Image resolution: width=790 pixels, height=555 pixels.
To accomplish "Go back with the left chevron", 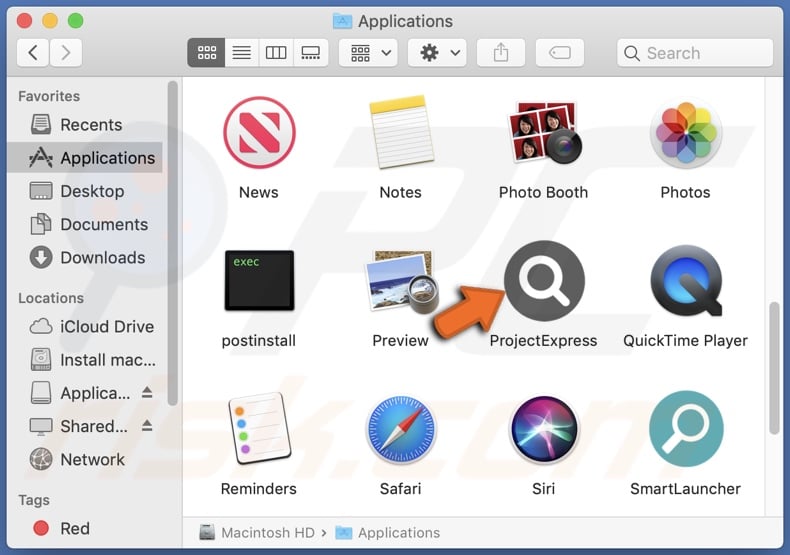I will (x=33, y=52).
